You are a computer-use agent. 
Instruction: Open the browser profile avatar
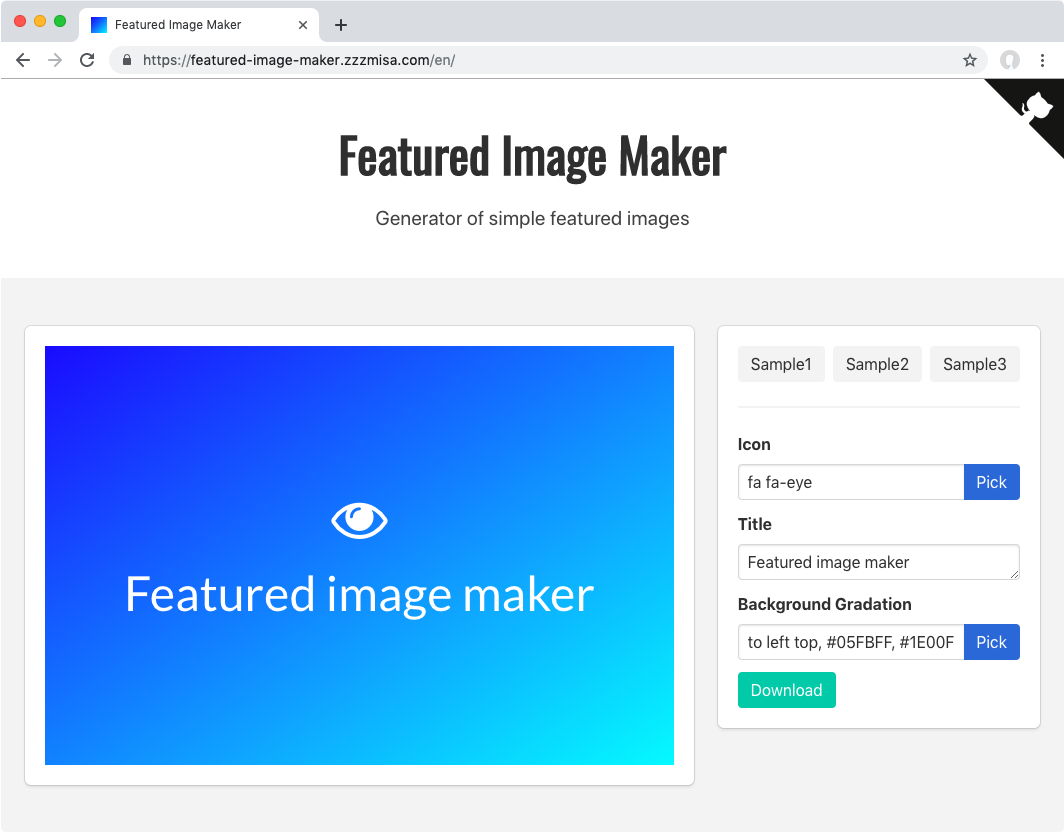[1010, 60]
